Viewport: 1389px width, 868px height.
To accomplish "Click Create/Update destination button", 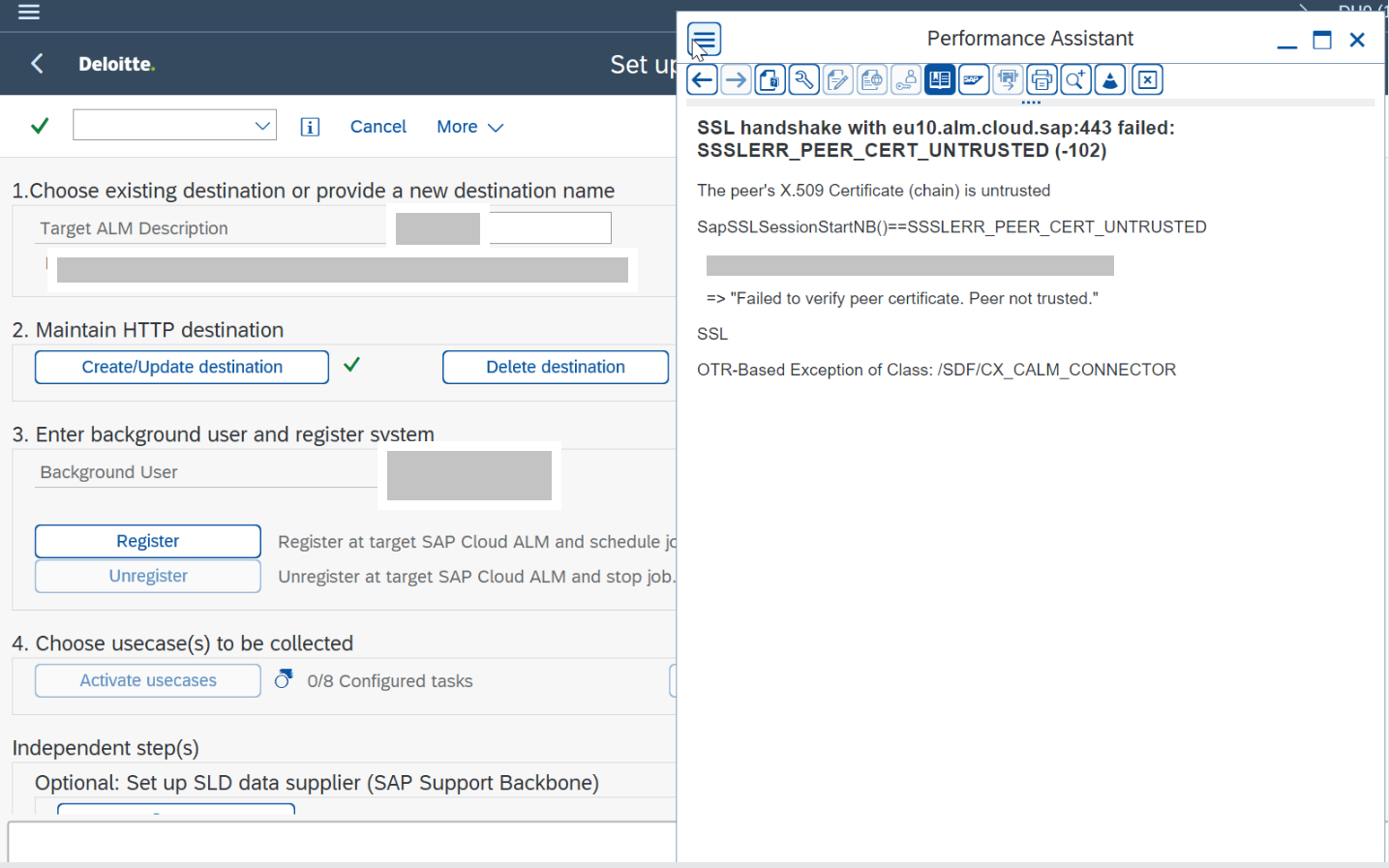I will point(182,367).
